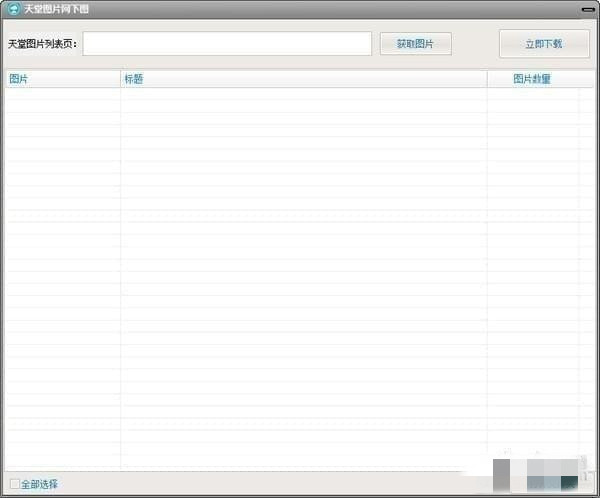Click the middle of the empty results list
This screenshot has height=498, width=600.
click(x=300, y=275)
